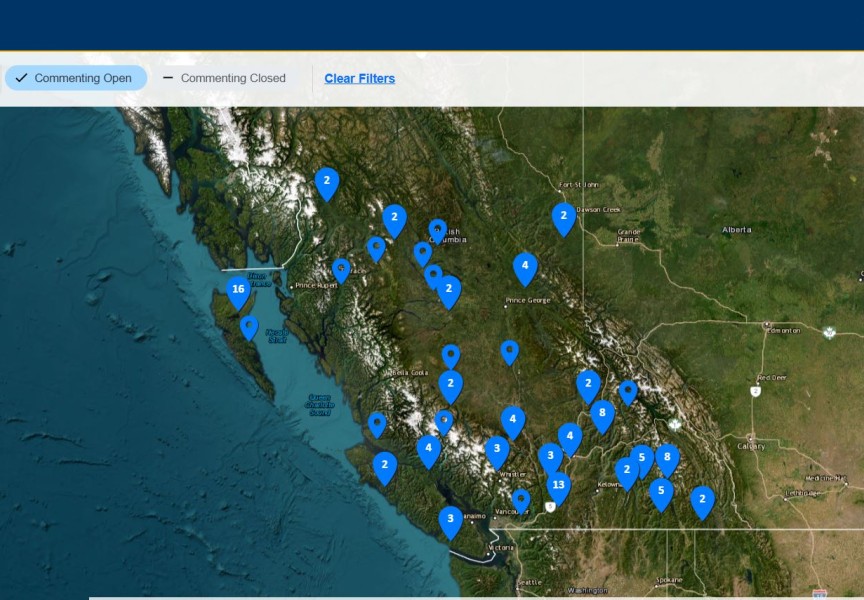Click the Clear Filters link

click(x=359, y=78)
